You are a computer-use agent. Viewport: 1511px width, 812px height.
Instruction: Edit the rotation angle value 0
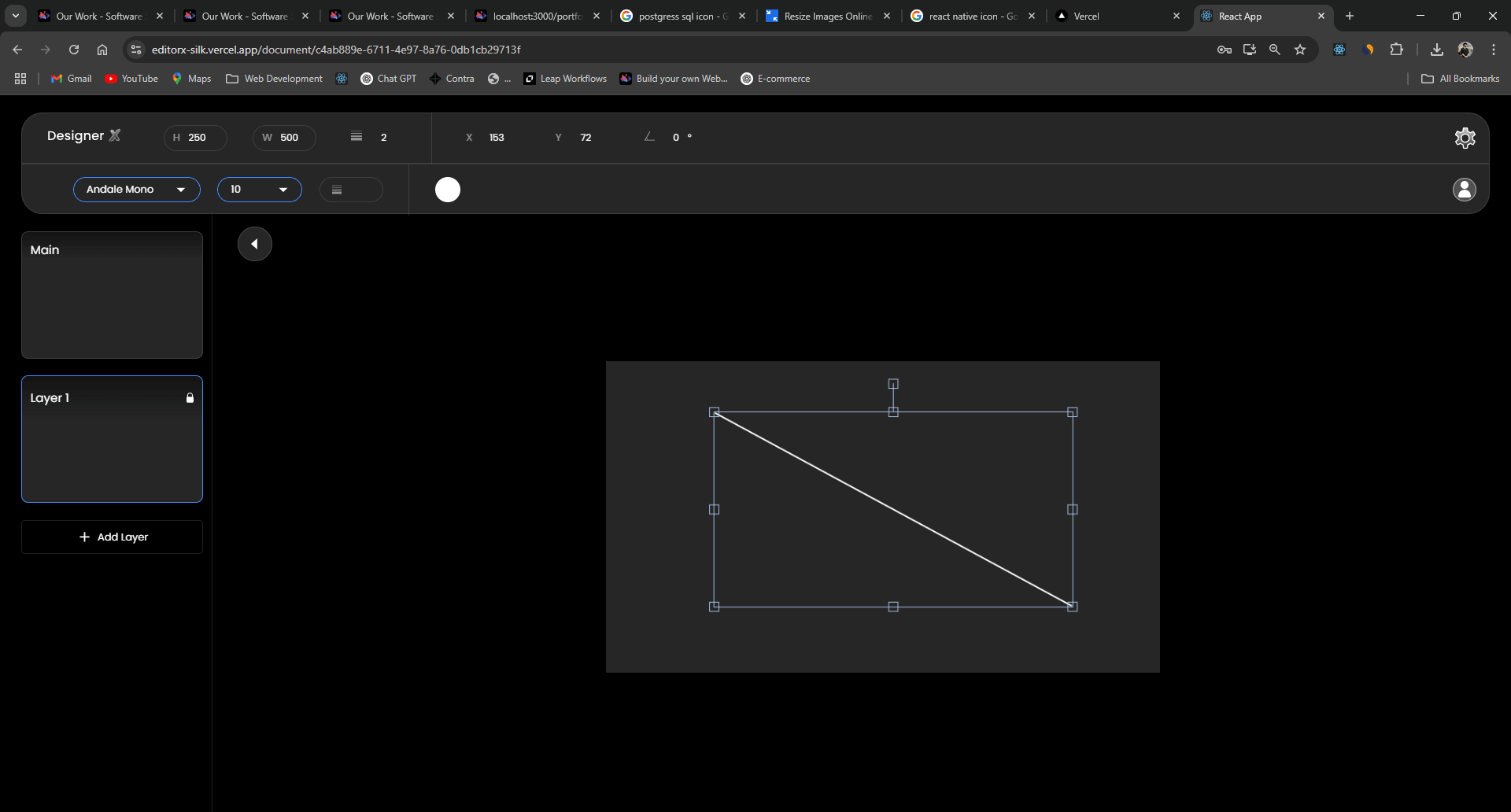click(x=676, y=138)
